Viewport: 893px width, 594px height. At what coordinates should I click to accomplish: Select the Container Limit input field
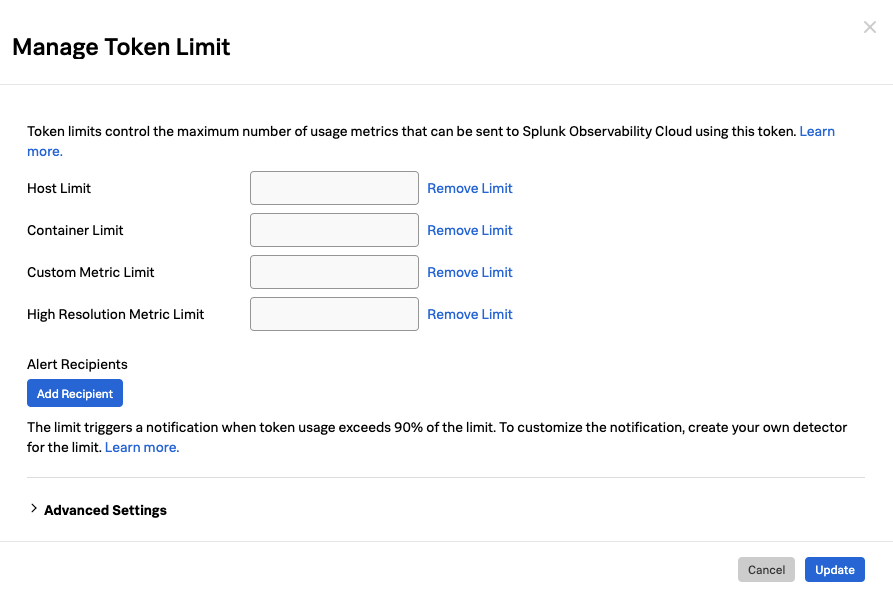[x=334, y=230]
